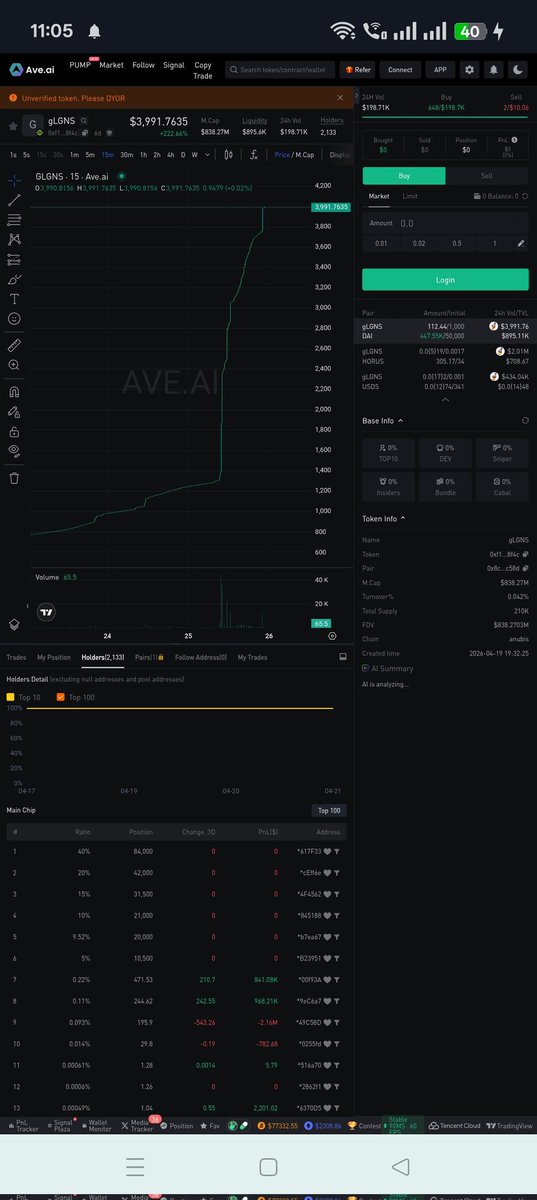Screen dimensions: 537x1200
Task: Open the emoji icons tool
Action: tap(14, 318)
